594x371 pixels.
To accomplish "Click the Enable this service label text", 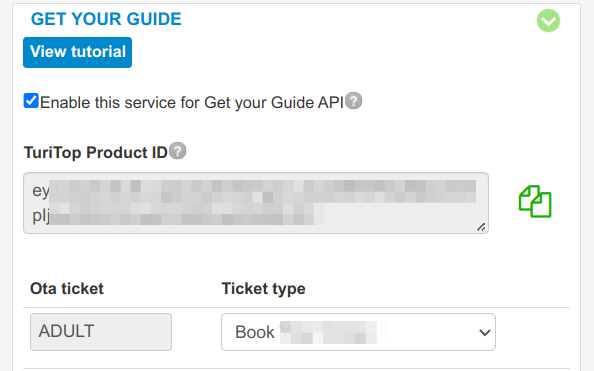I will [192, 103].
